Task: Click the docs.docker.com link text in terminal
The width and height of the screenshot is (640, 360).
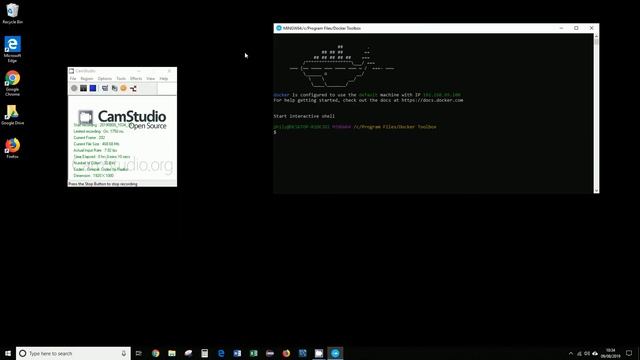Action: [432, 100]
